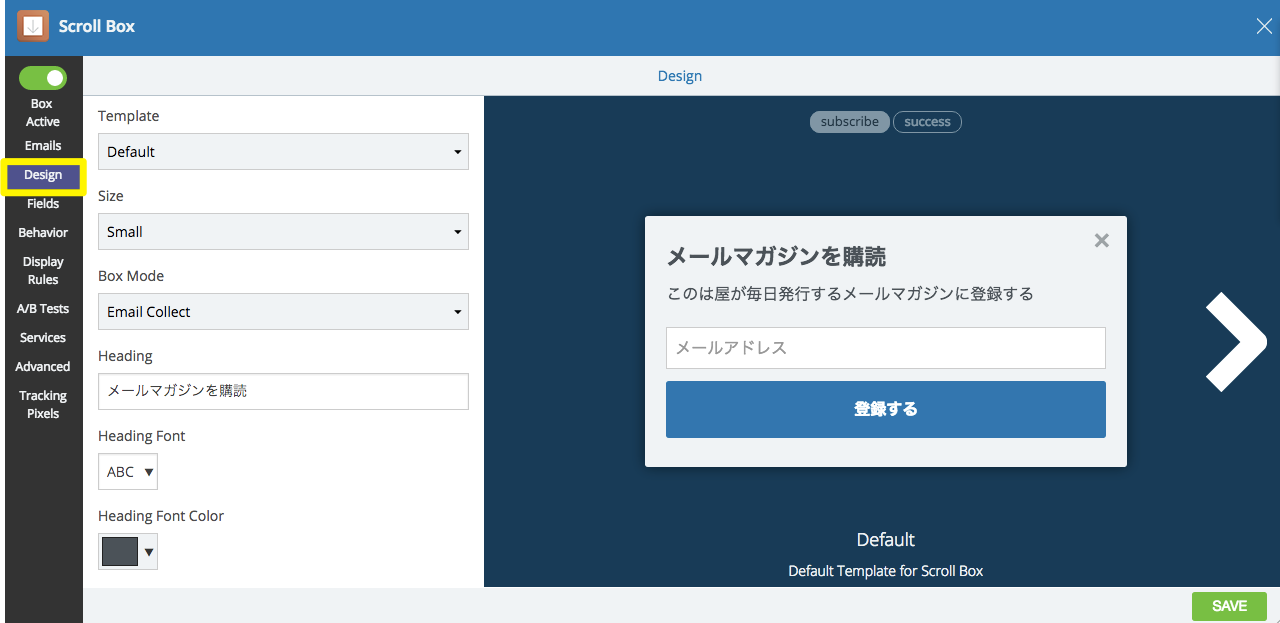Click the green SAVE button
This screenshot has width=1280, height=623.
[1229, 606]
